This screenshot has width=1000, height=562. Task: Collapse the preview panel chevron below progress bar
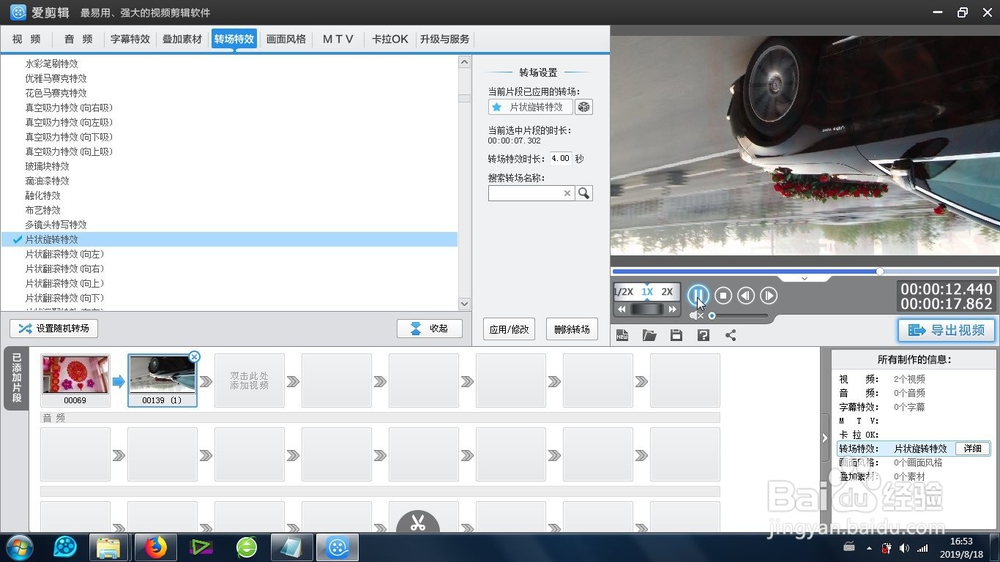point(804,279)
